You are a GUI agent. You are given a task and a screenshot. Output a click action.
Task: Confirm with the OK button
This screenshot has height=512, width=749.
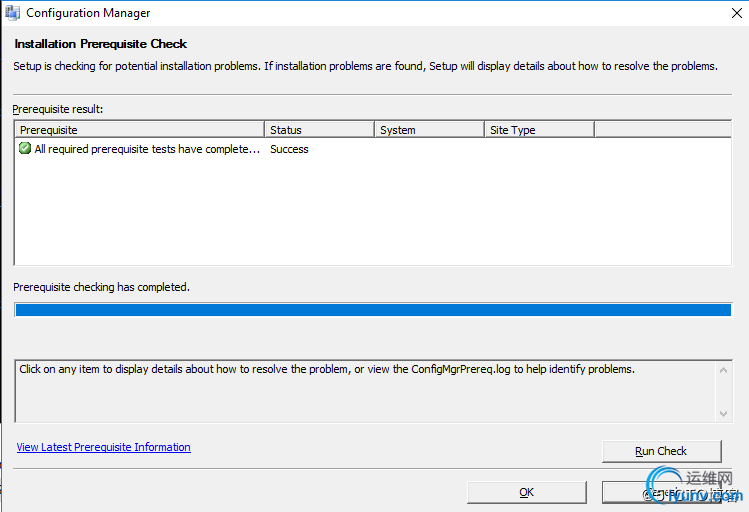526,492
